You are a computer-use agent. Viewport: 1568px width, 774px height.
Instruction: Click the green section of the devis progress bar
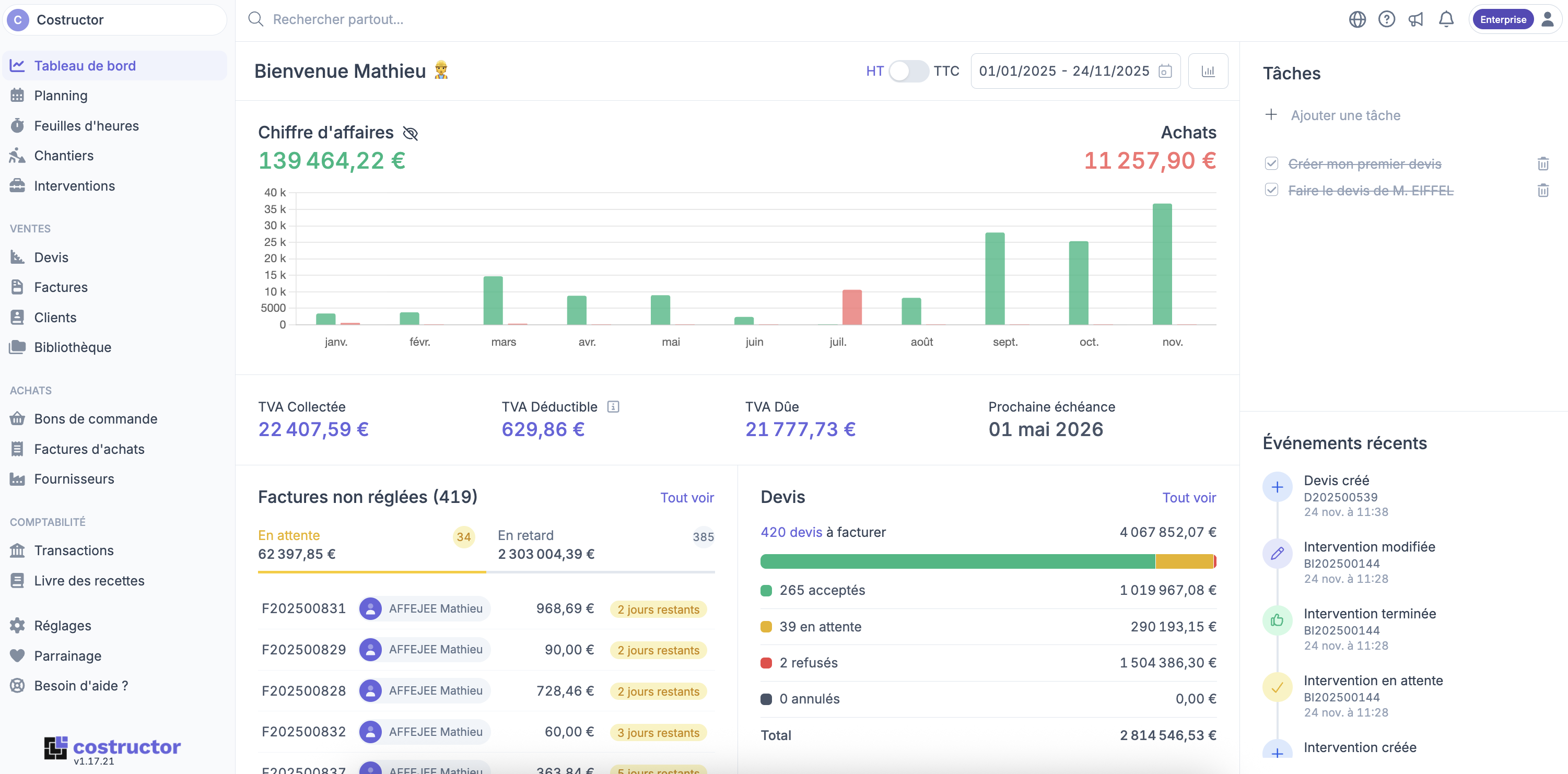(x=957, y=561)
